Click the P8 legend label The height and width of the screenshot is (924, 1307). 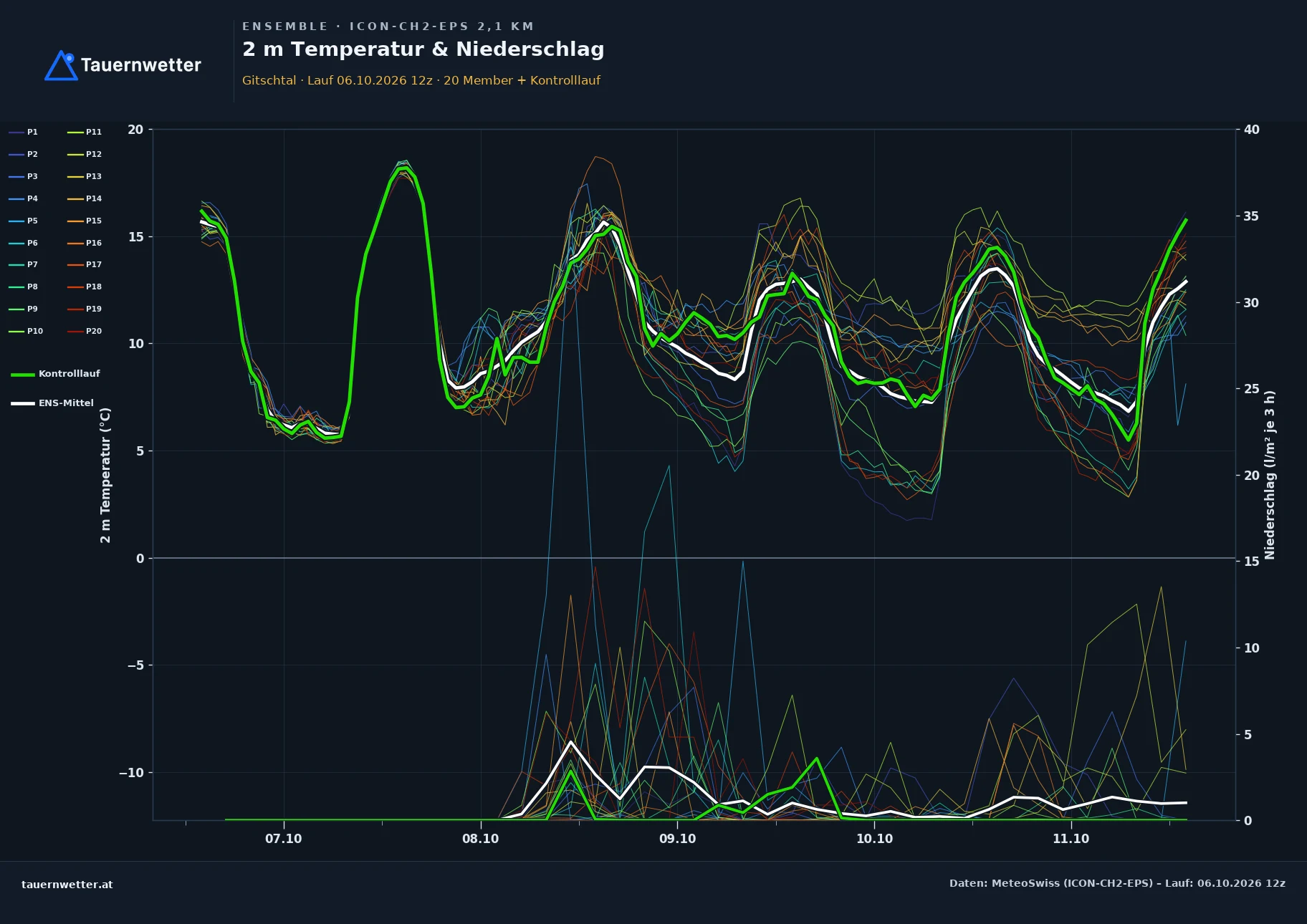(x=32, y=287)
